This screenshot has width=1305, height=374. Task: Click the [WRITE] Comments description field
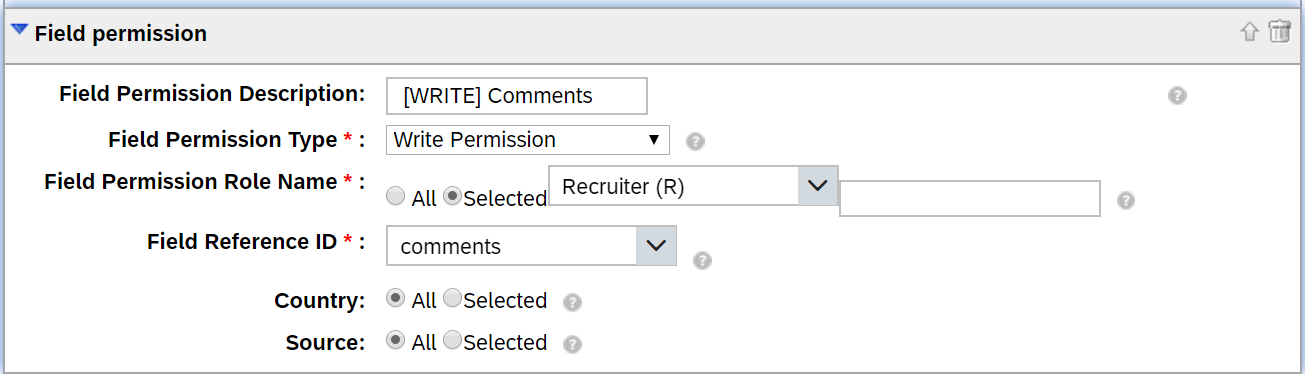point(517,96)
